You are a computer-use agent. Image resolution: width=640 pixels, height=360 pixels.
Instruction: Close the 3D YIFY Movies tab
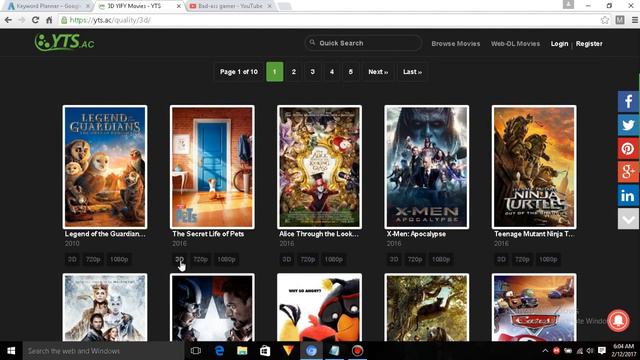(178, 6)
